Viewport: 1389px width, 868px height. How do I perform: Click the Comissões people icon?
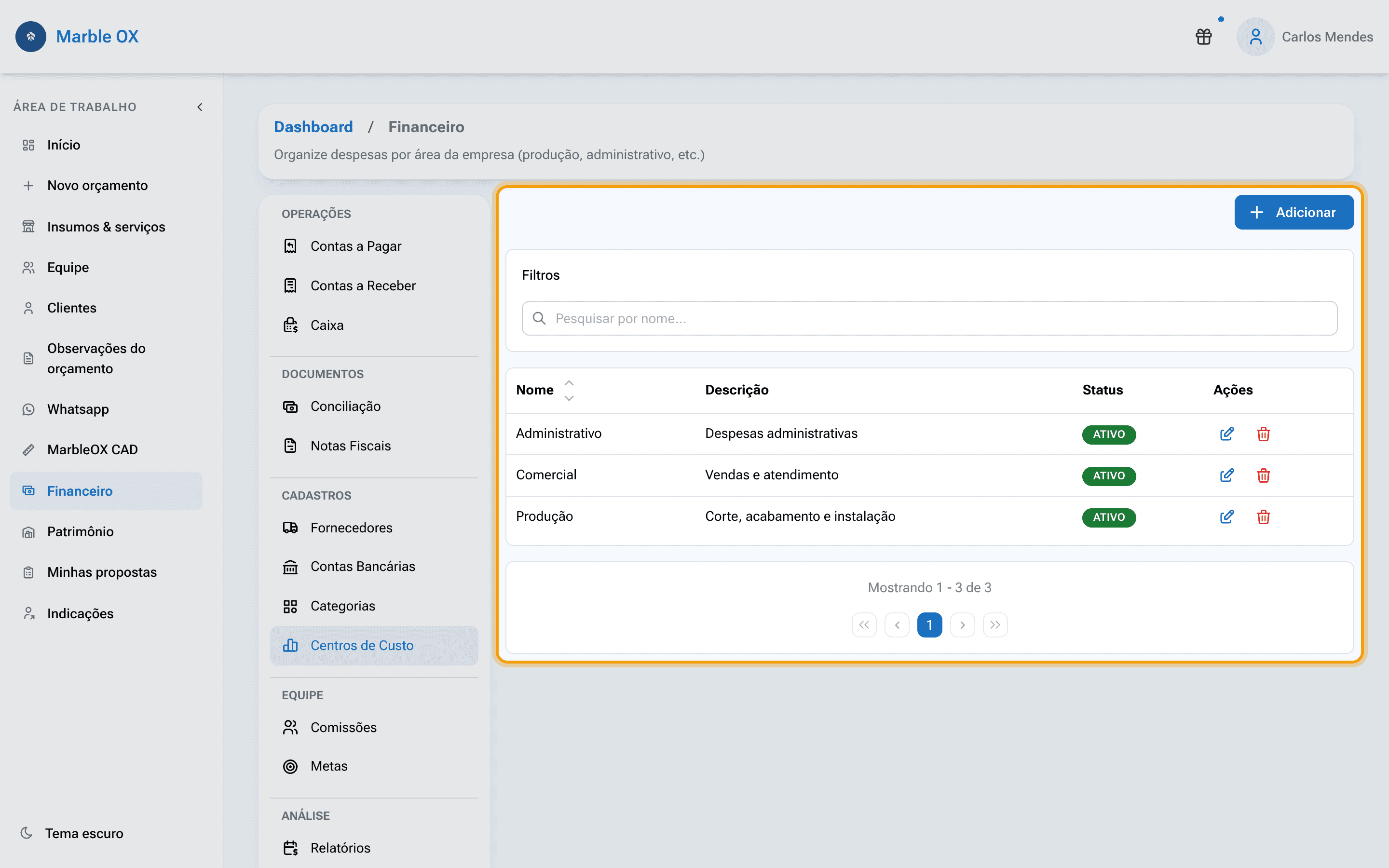[x=290, y=727]
